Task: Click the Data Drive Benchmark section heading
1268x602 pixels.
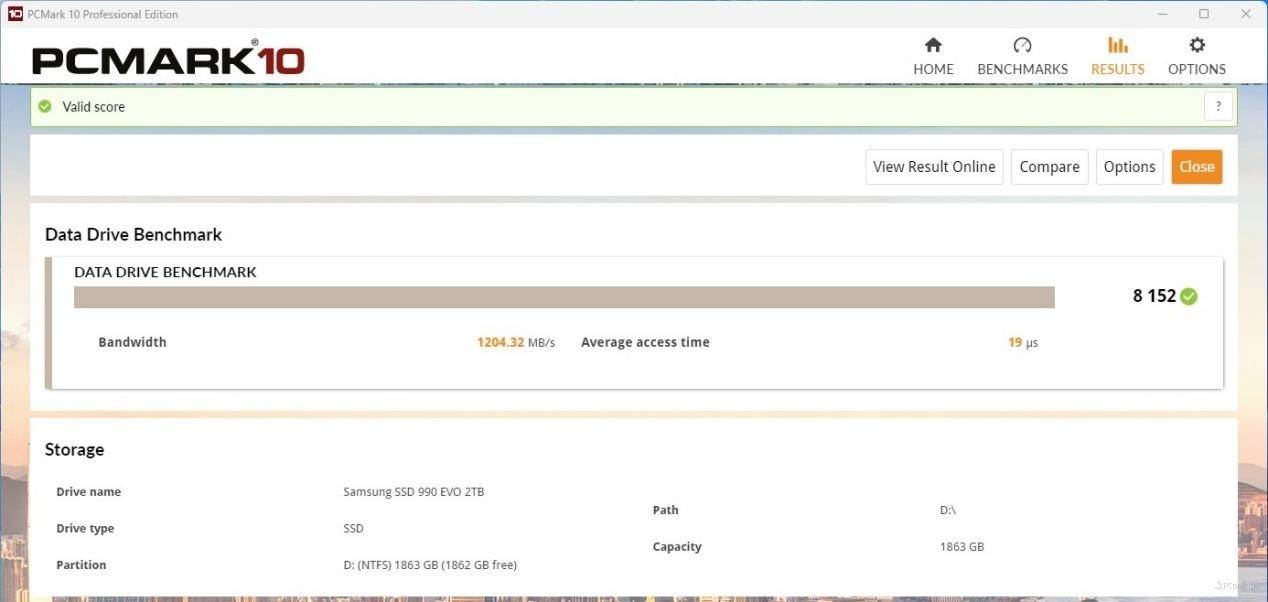Action: [x=133, y=235]
